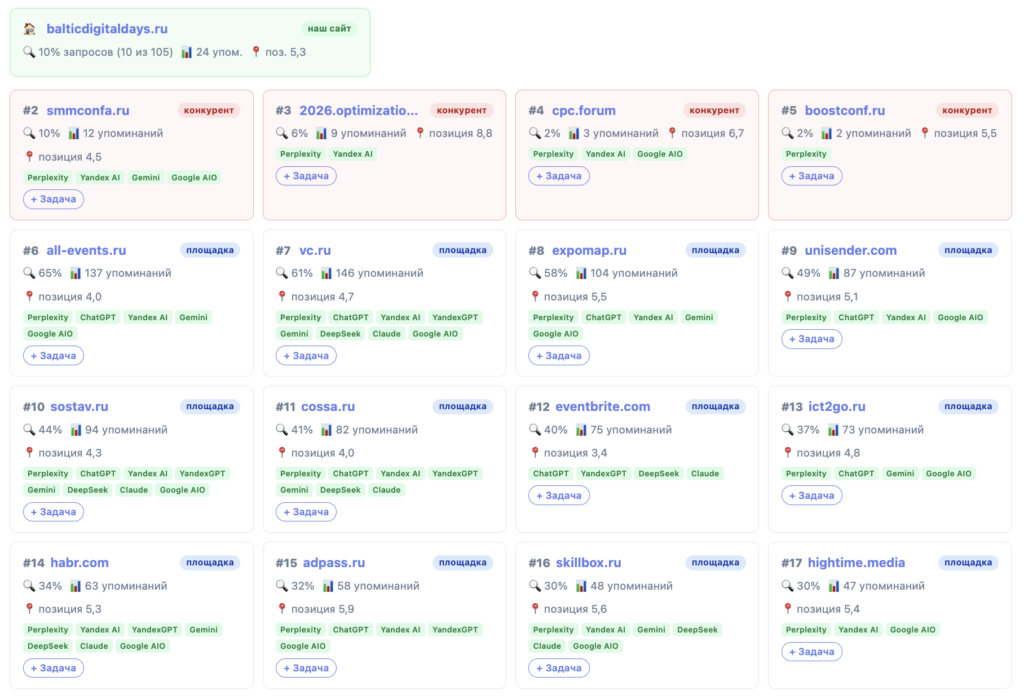The width and height of the screenshot is (1024, 699).
Task: Open the vc.ru link
Action: pos(315,250)
